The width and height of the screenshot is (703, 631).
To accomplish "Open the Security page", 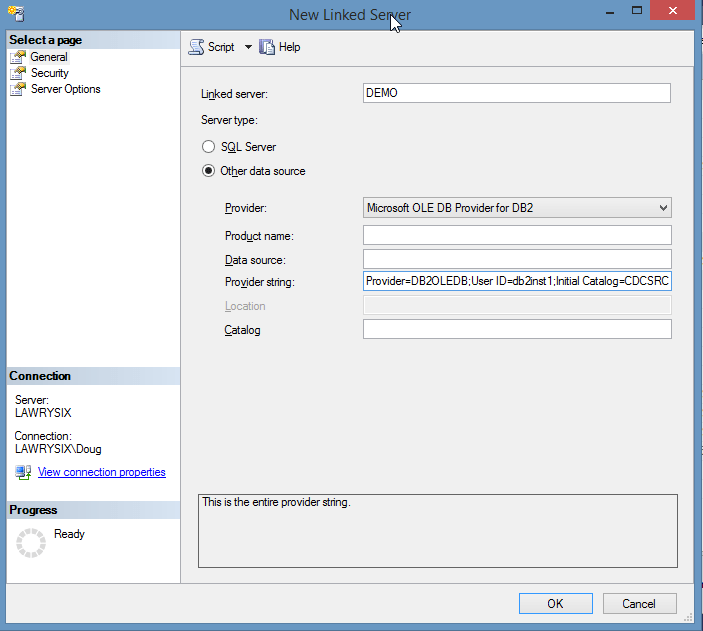I will click(x=49, y=73).
